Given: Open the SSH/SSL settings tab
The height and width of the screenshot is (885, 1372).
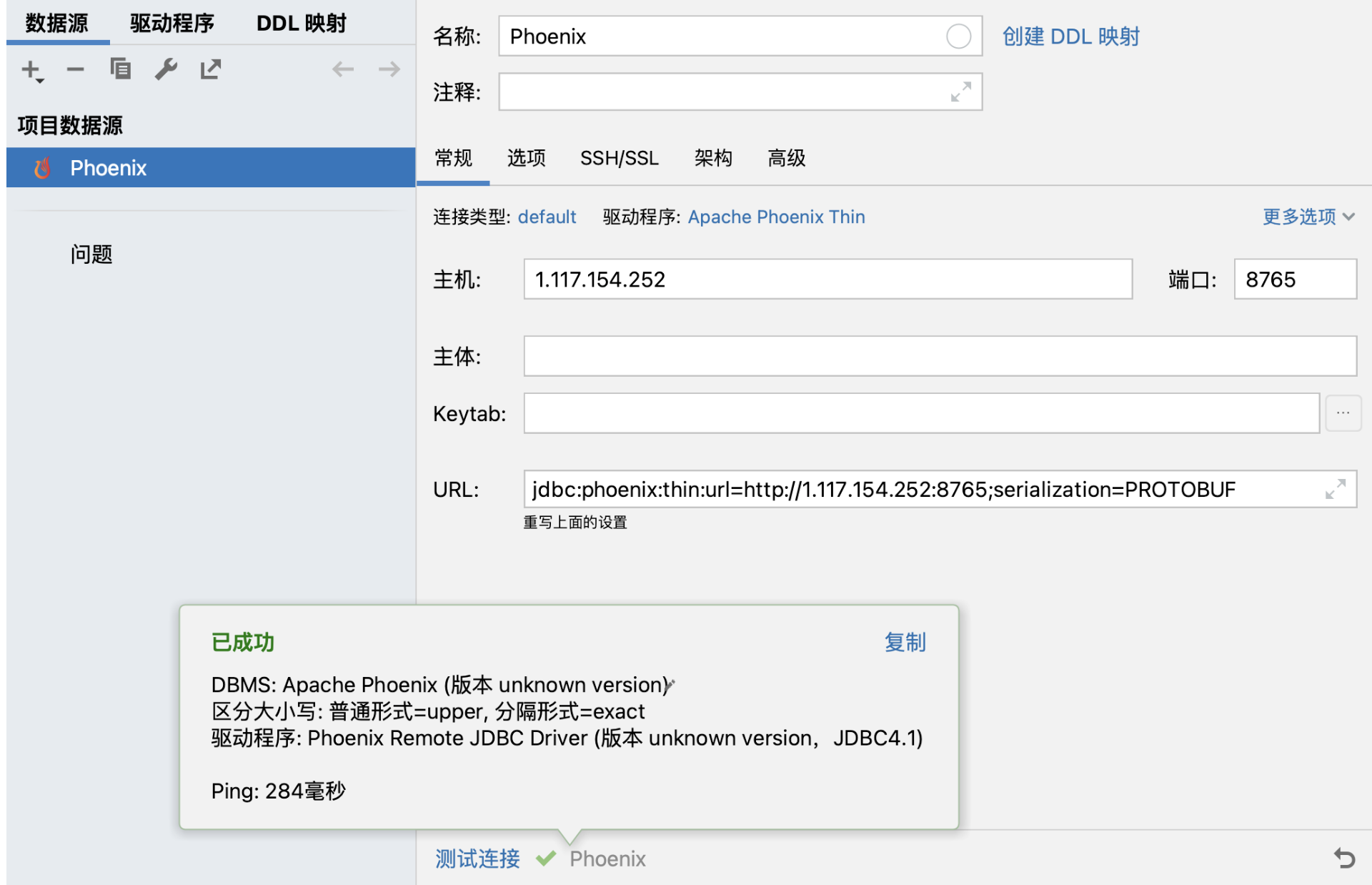Looking at the screenshot, I should (620, 158).
